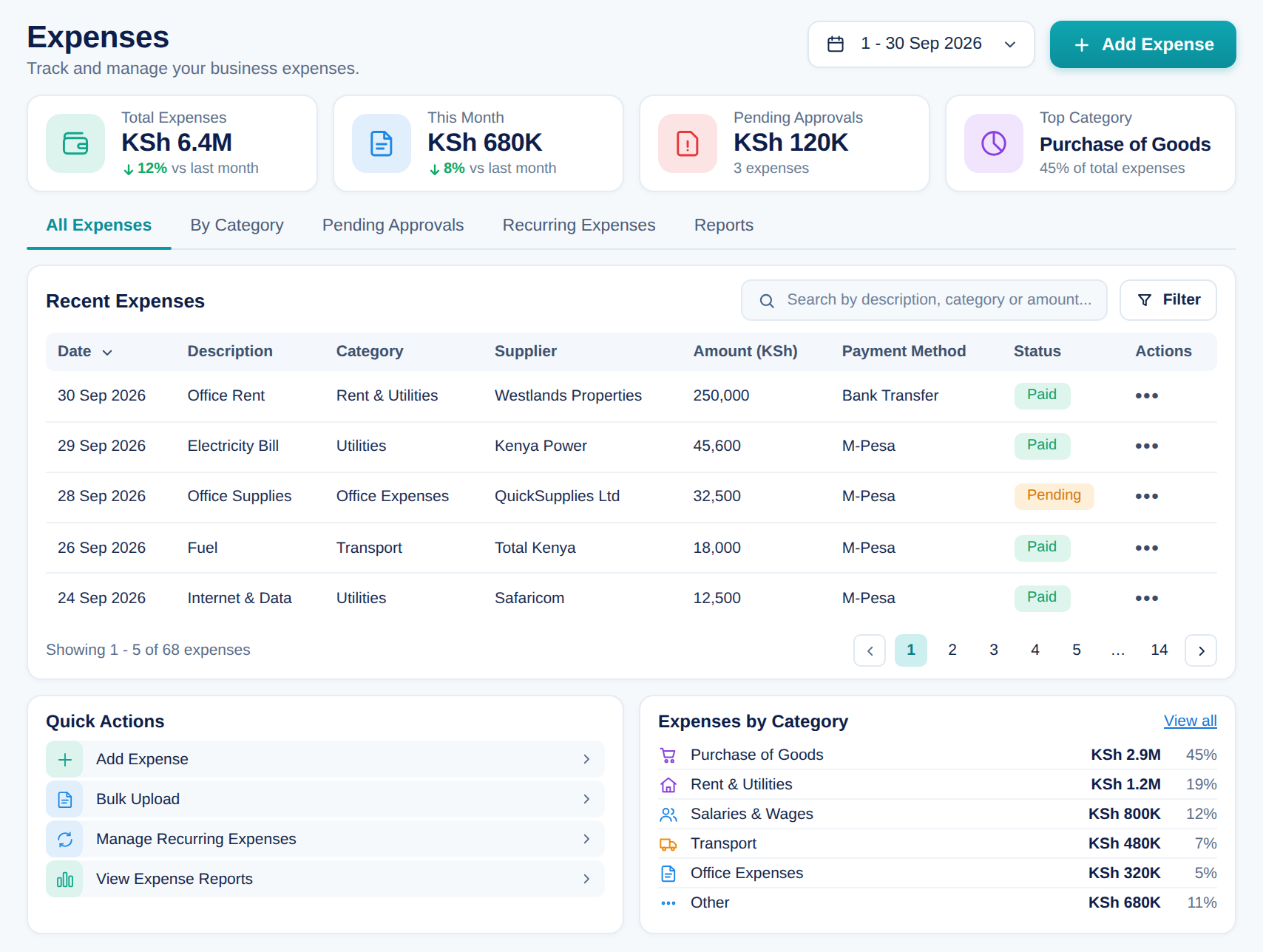The height and width of the screenshot is (952, 1263).
Task: Click the Status column header
Action: tap(1037, 352)
